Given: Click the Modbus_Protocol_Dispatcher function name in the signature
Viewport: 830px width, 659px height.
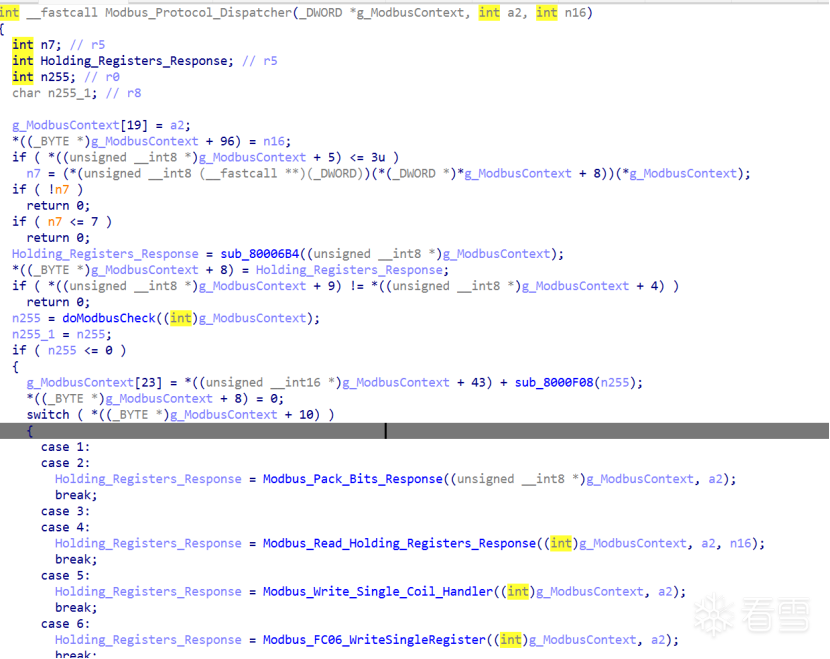Looking at the screenshot, I should tap(187, 12).
